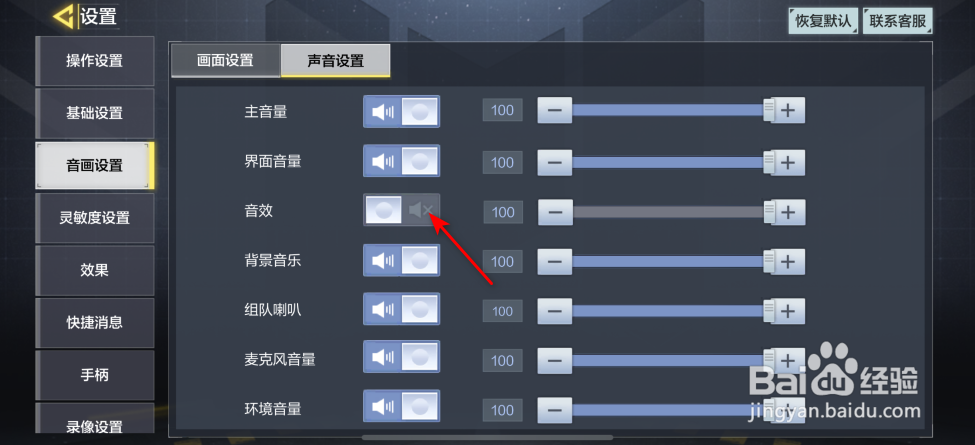Open 灵敏度设置 sidebar category

tap(95, 218)
